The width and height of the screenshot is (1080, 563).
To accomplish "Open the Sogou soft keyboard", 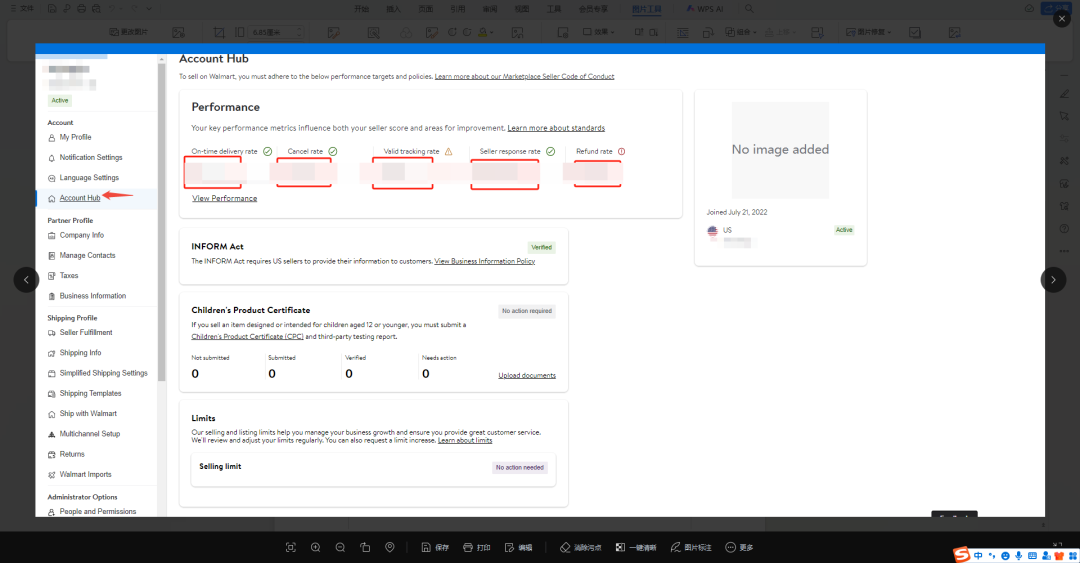I will click(x=1032, y=555).
